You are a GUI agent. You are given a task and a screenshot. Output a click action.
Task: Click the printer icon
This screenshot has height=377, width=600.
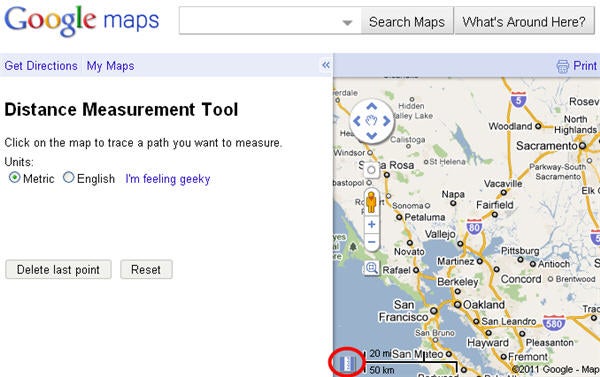(x=562, y=66)
